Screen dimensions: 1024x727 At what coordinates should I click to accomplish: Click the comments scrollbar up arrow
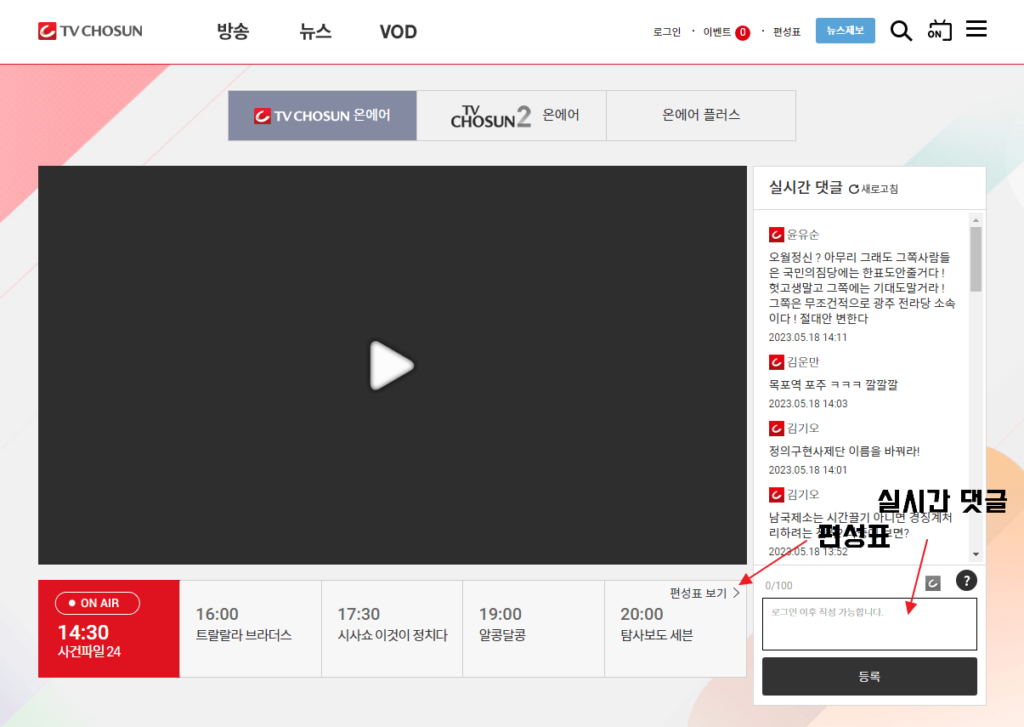coord(976,219)
